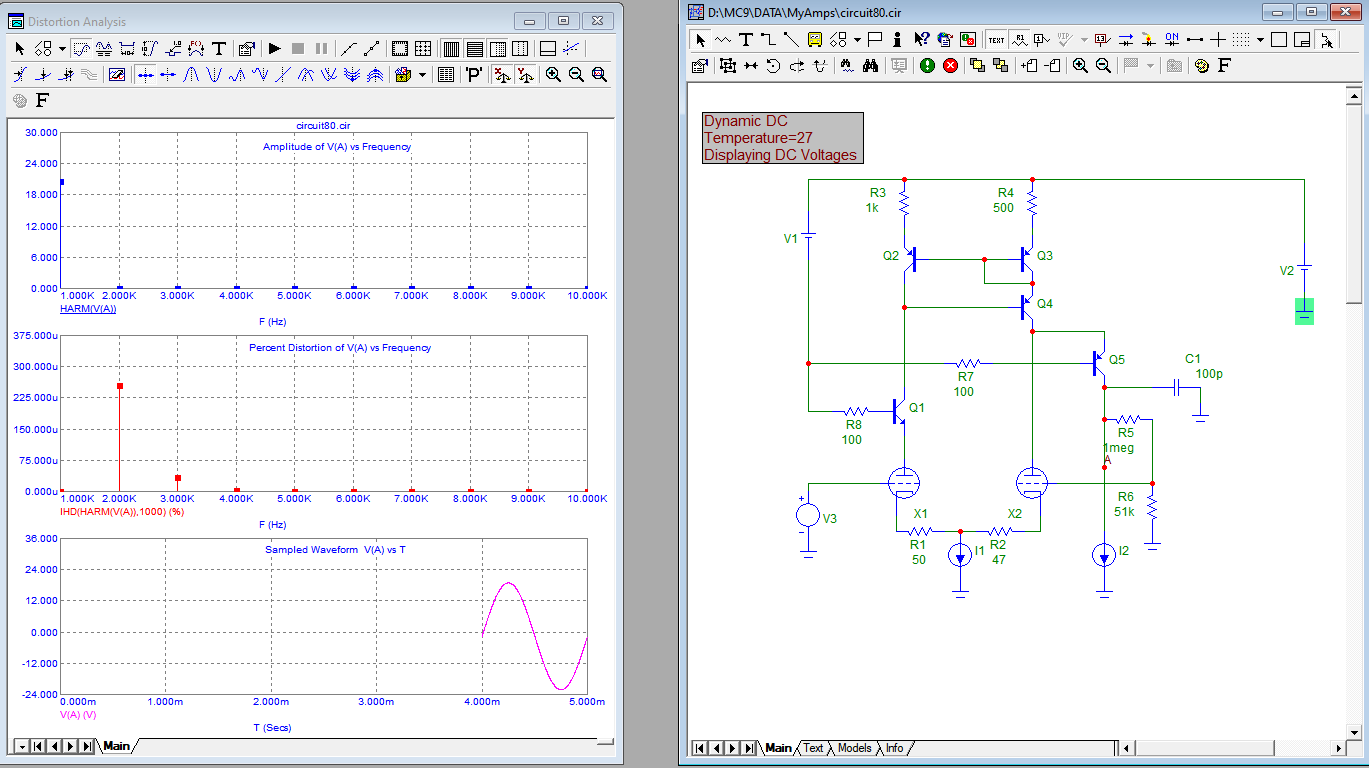
Task: Switch to the Text tab
Action: click(x=813, y=748)
